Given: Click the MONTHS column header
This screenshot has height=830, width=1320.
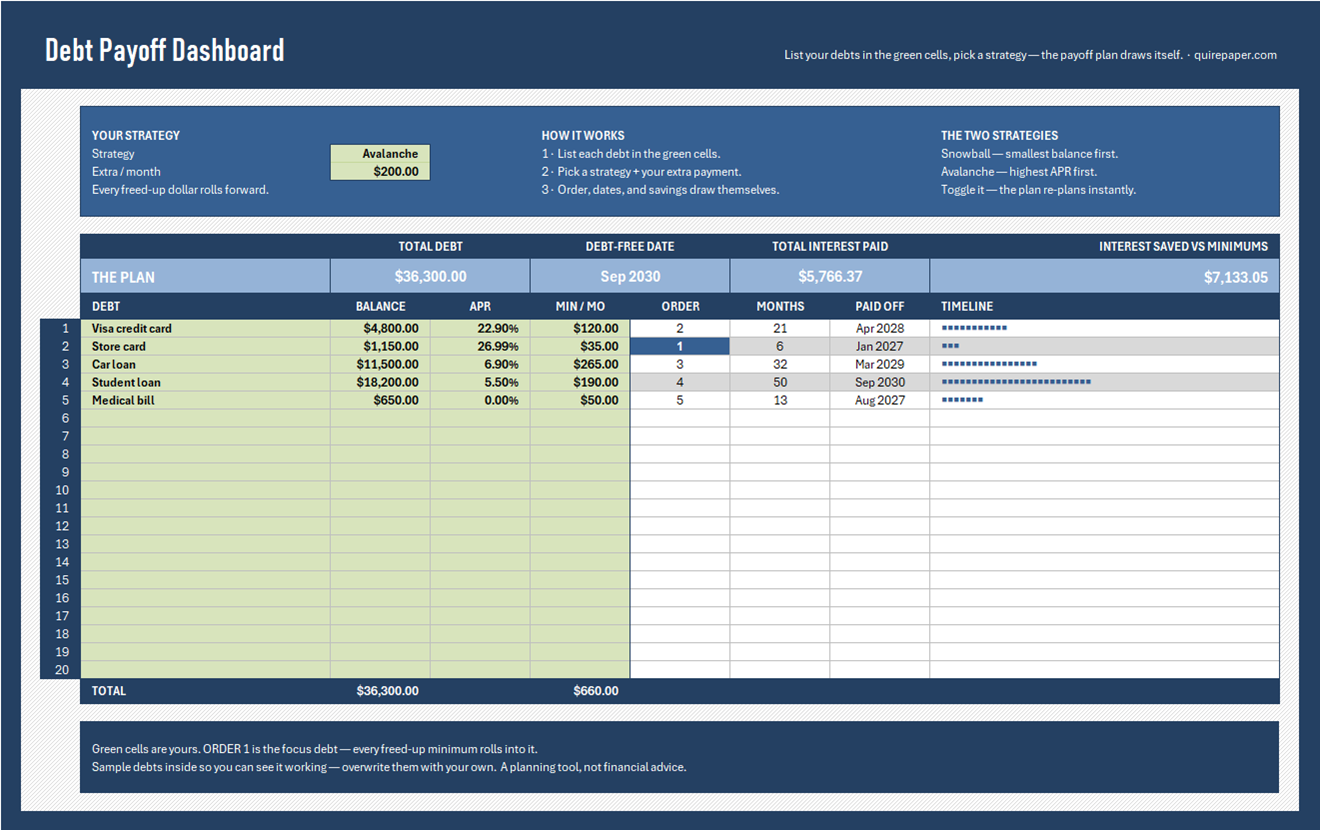Looking at the screenshot, I should 780,306.
